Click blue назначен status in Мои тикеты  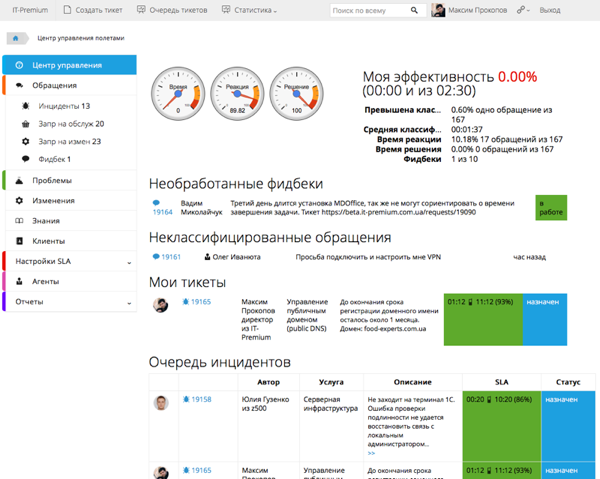click(x=545, y=319)
